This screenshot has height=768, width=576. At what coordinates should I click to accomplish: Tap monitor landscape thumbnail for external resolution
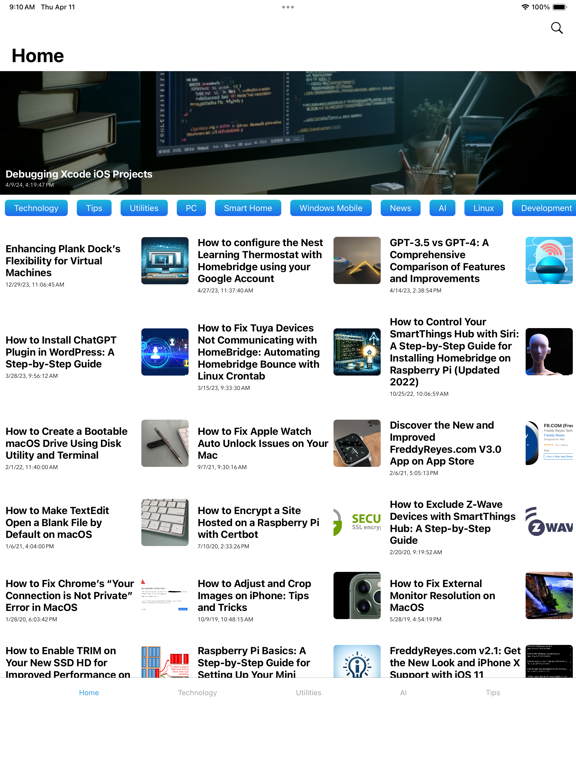549,595
